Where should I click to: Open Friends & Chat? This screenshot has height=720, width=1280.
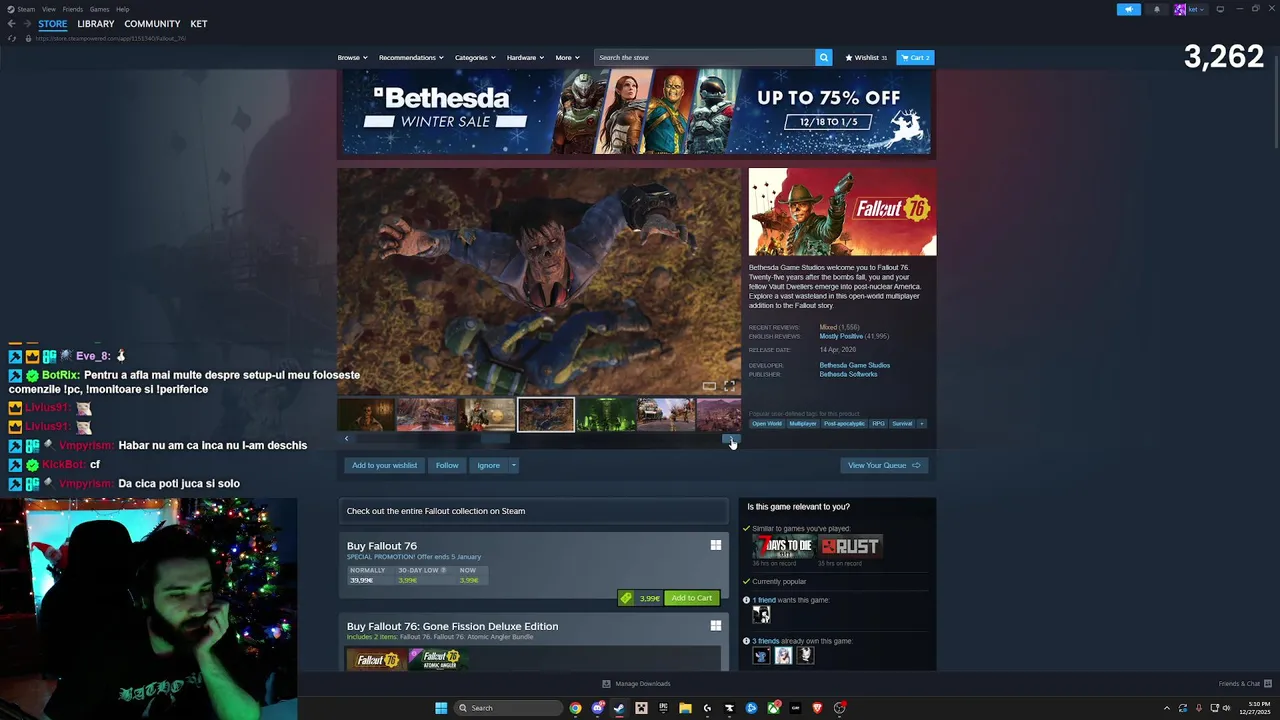[1244, 684]
